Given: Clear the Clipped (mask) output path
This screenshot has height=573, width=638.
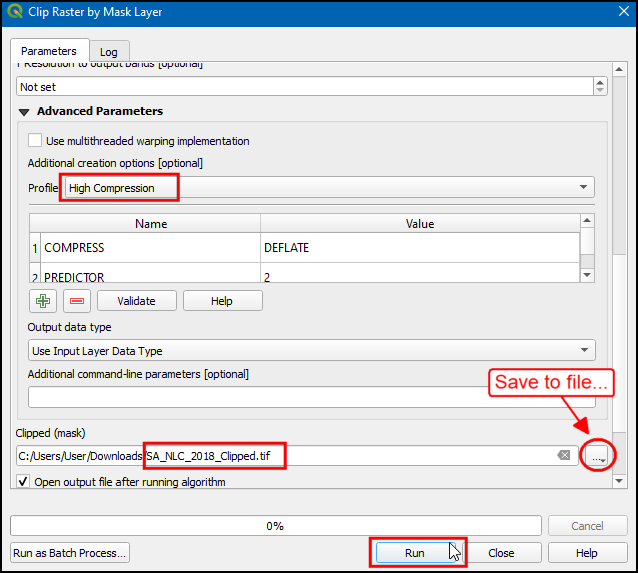Looking at the screenshot, I should (564, 456).
